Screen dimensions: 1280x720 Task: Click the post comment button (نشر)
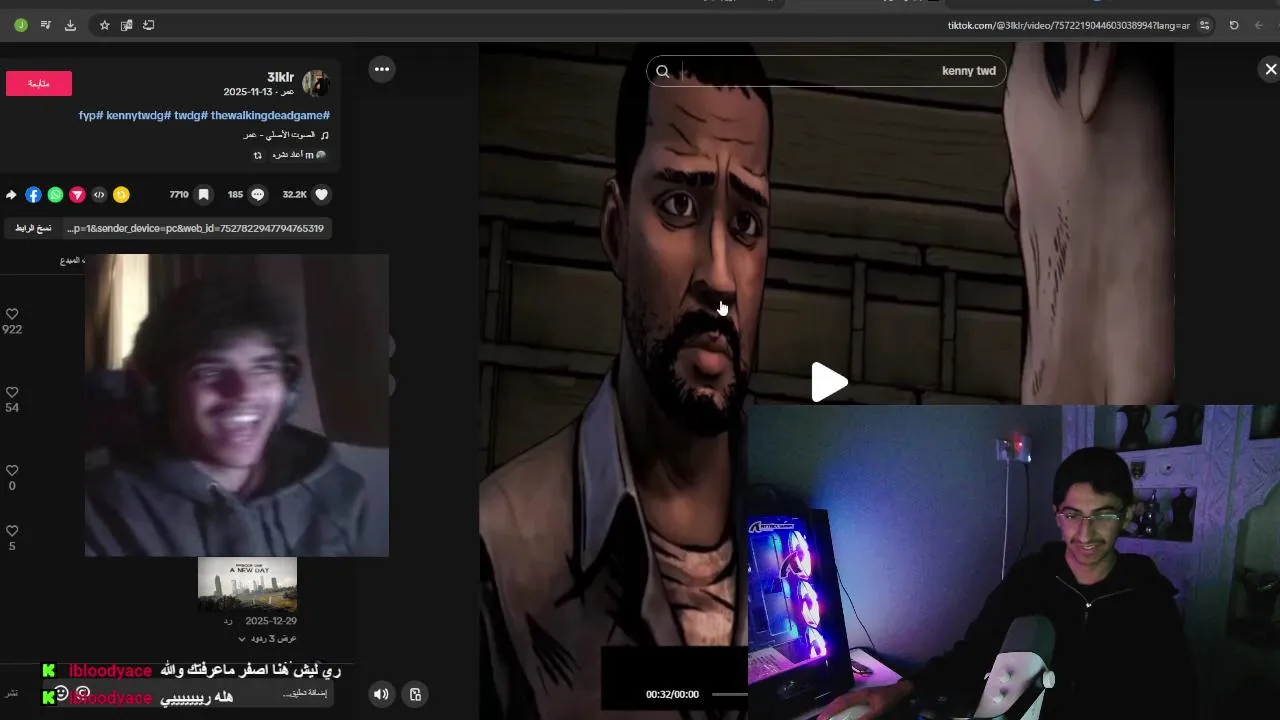tap(11, 693)
